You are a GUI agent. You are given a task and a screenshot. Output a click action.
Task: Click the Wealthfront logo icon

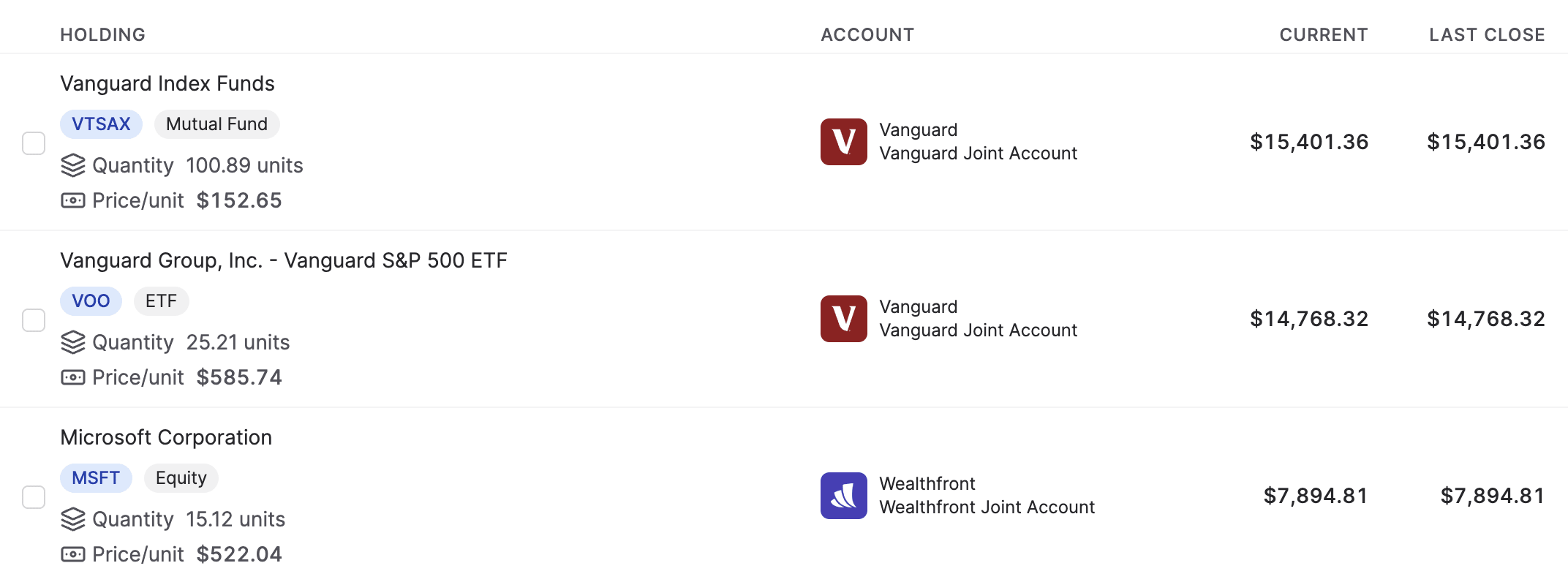click(x=844, y=495)
